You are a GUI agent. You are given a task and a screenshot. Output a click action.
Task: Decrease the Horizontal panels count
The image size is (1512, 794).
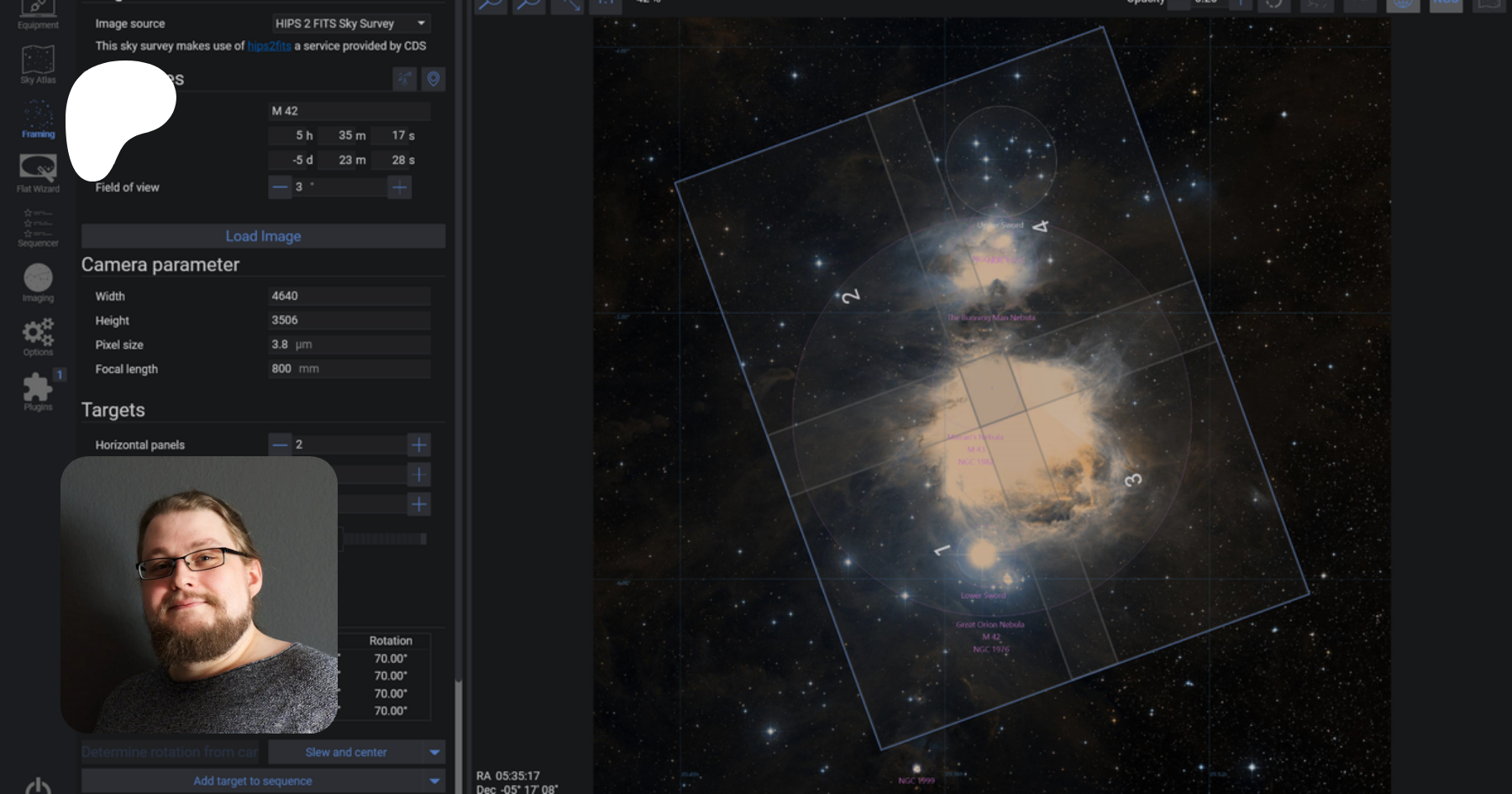click(x=280, y=444)
